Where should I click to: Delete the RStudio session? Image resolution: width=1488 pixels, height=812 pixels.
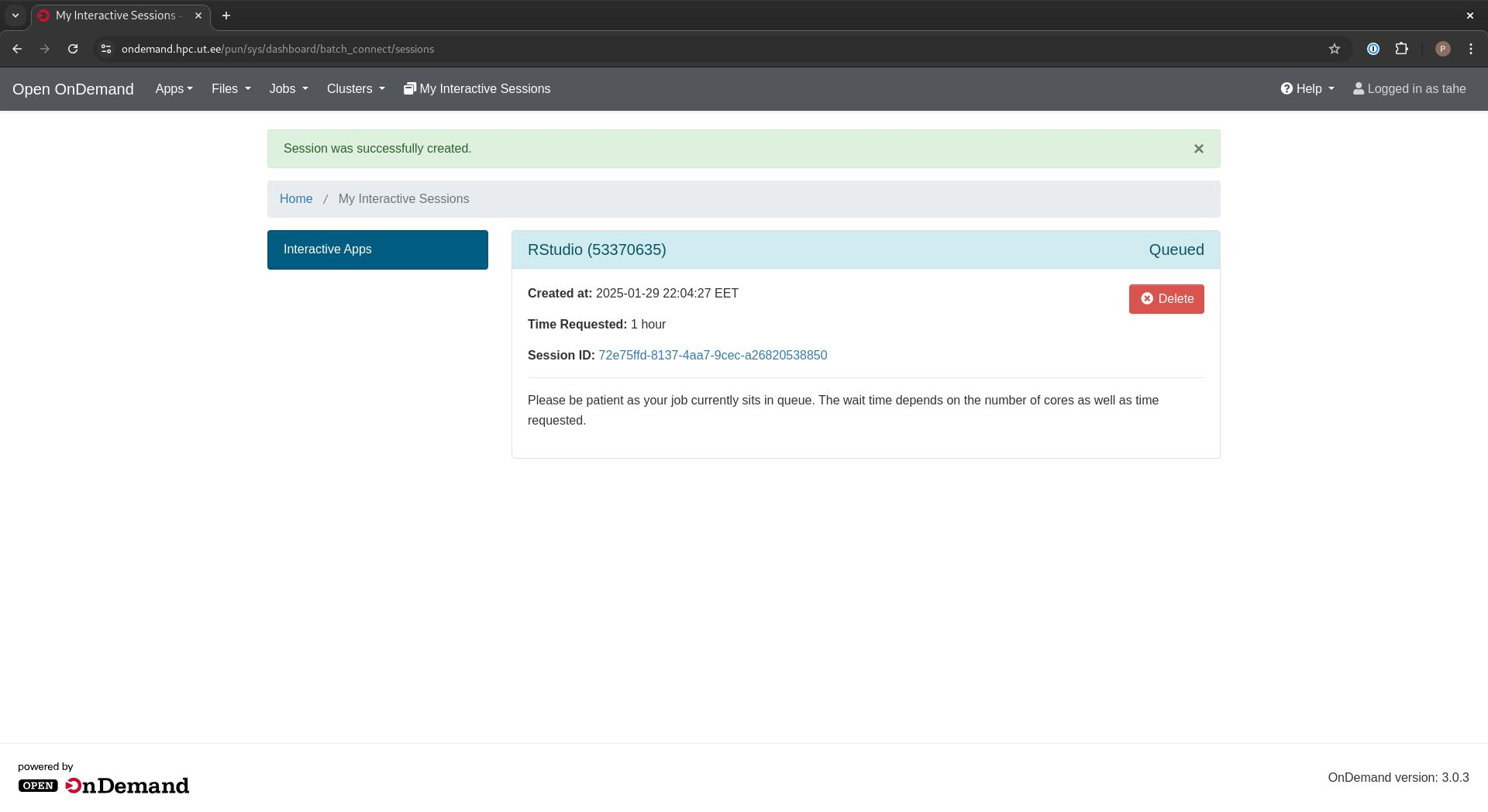1166,299
